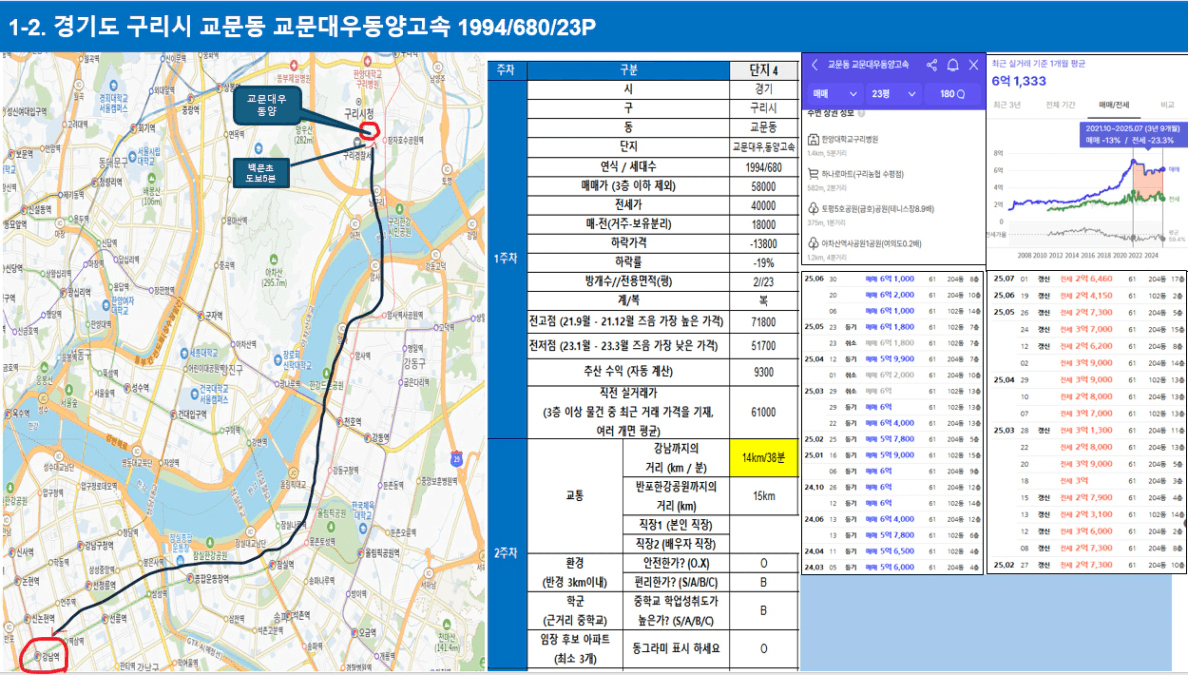Viewport: 1188px width, 675px height.
Task: Click the cart icon beside 하나로마트
Action: [813, 173]
